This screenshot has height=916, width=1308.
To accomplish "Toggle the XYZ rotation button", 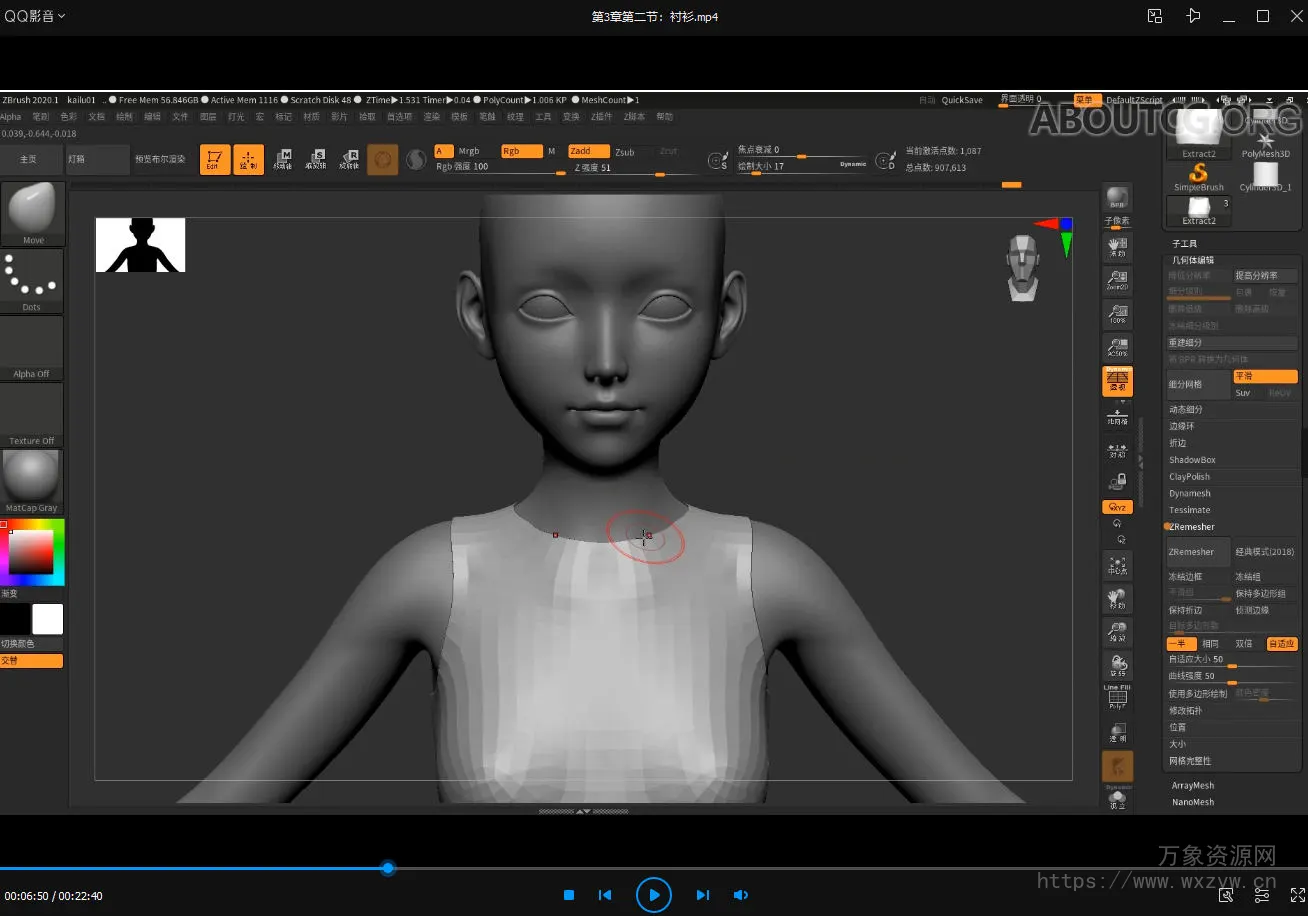I will point(1117,507).
